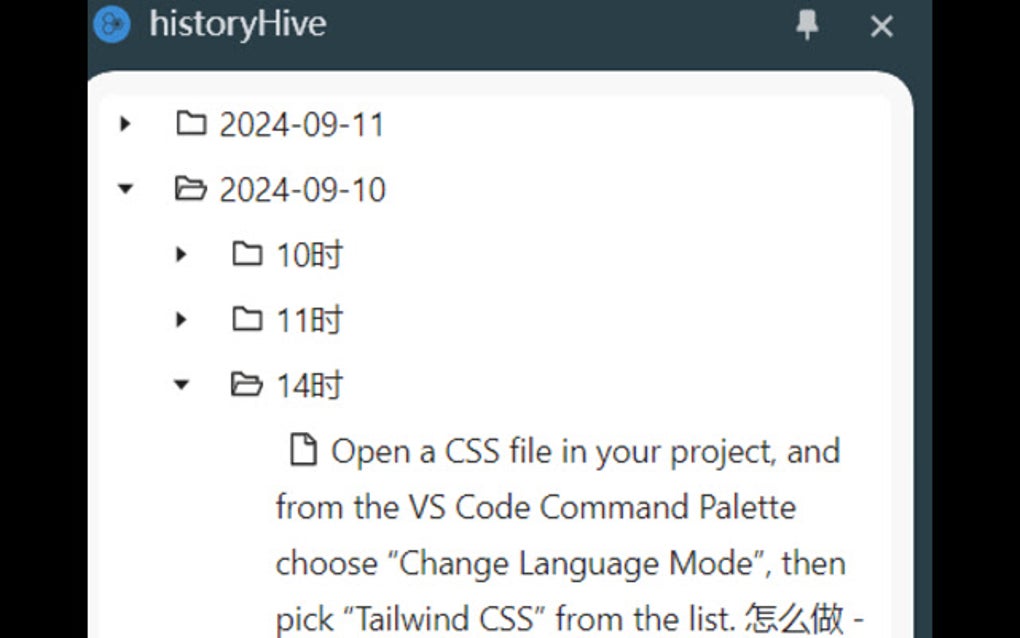Expand the 11时 hour group
1020x638 pixels.
181,320
